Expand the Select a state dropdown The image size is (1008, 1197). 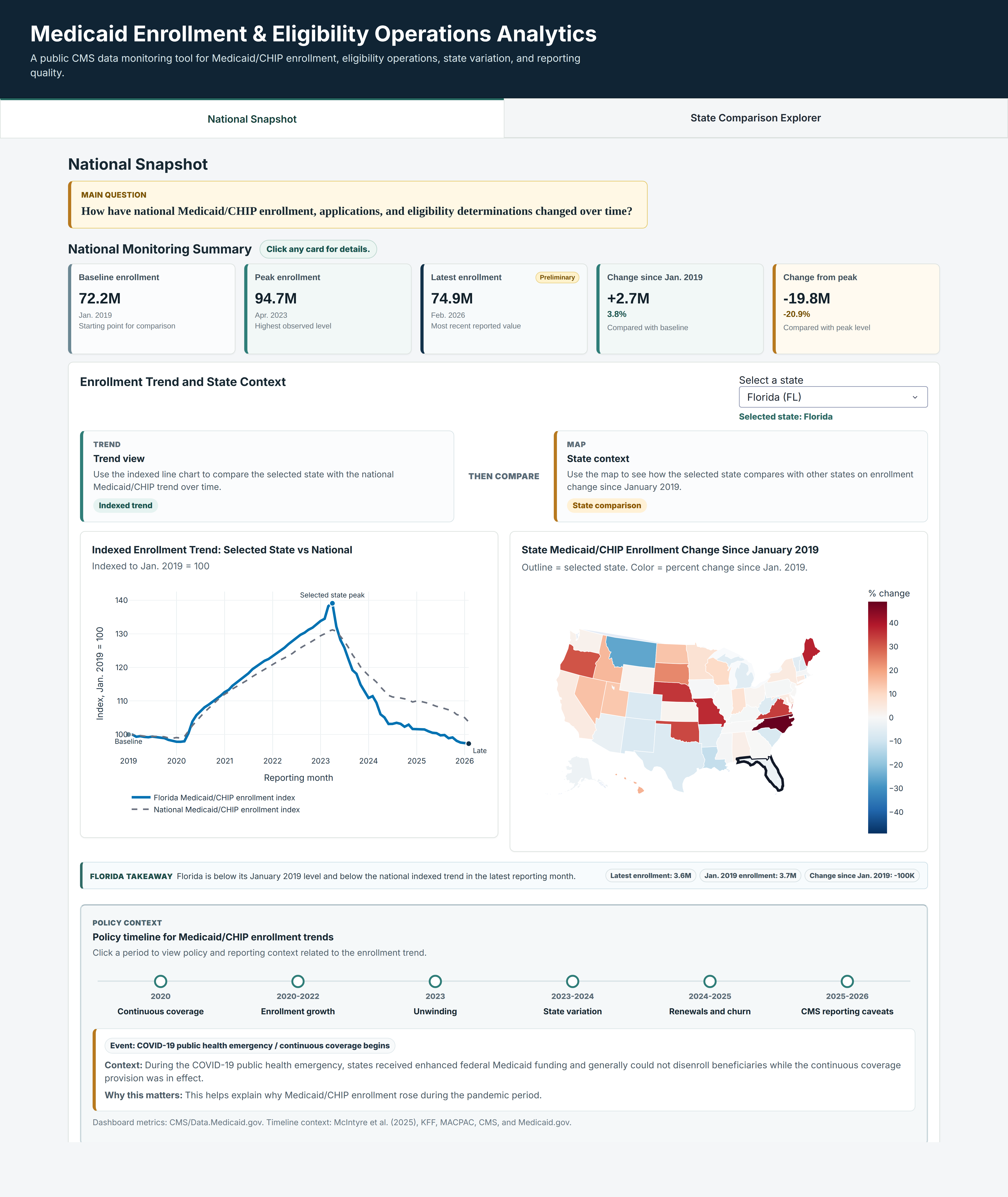pyautogui.click(x=833, y=397)
